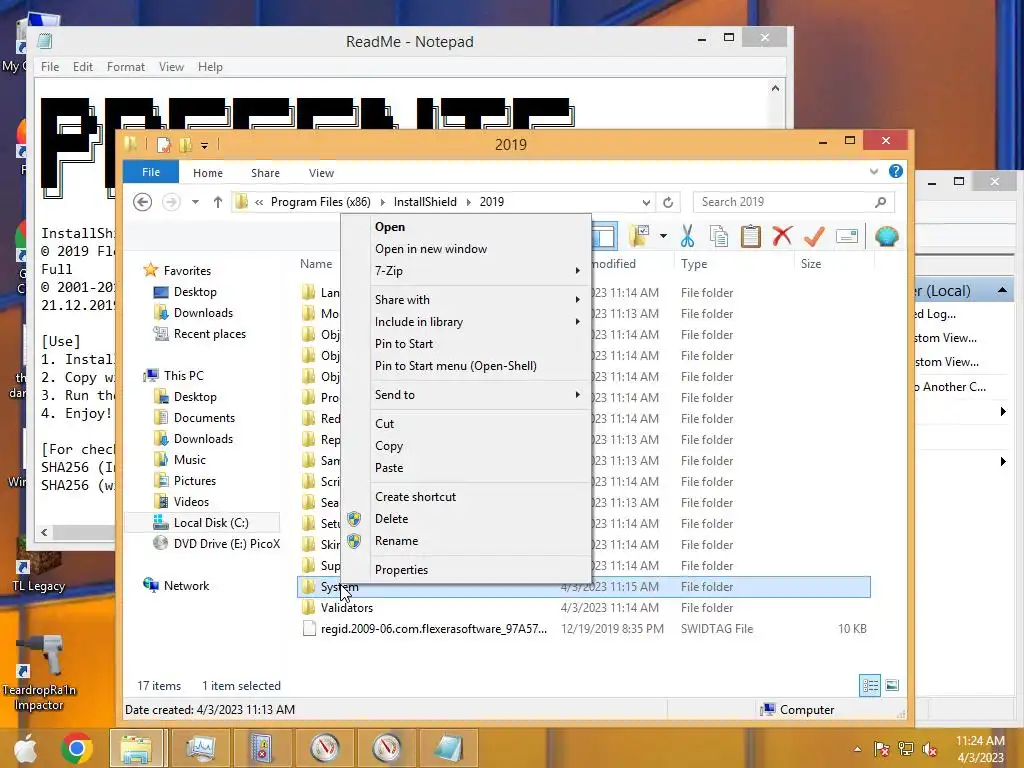Open the recent locations dropdown arrow
This screenshot has width=1024, height=768.
[195, 202]
